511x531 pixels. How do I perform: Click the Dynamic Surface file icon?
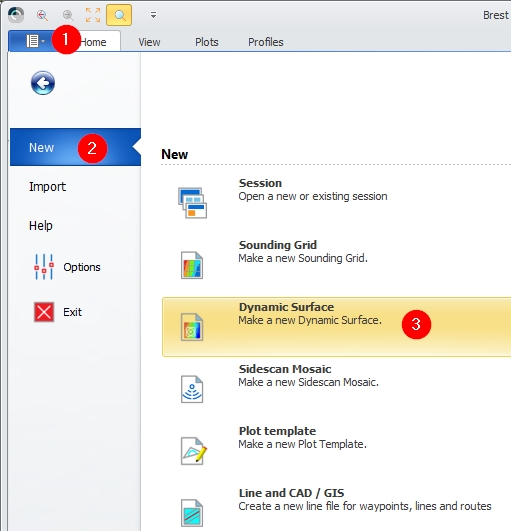tap(192, 327)
